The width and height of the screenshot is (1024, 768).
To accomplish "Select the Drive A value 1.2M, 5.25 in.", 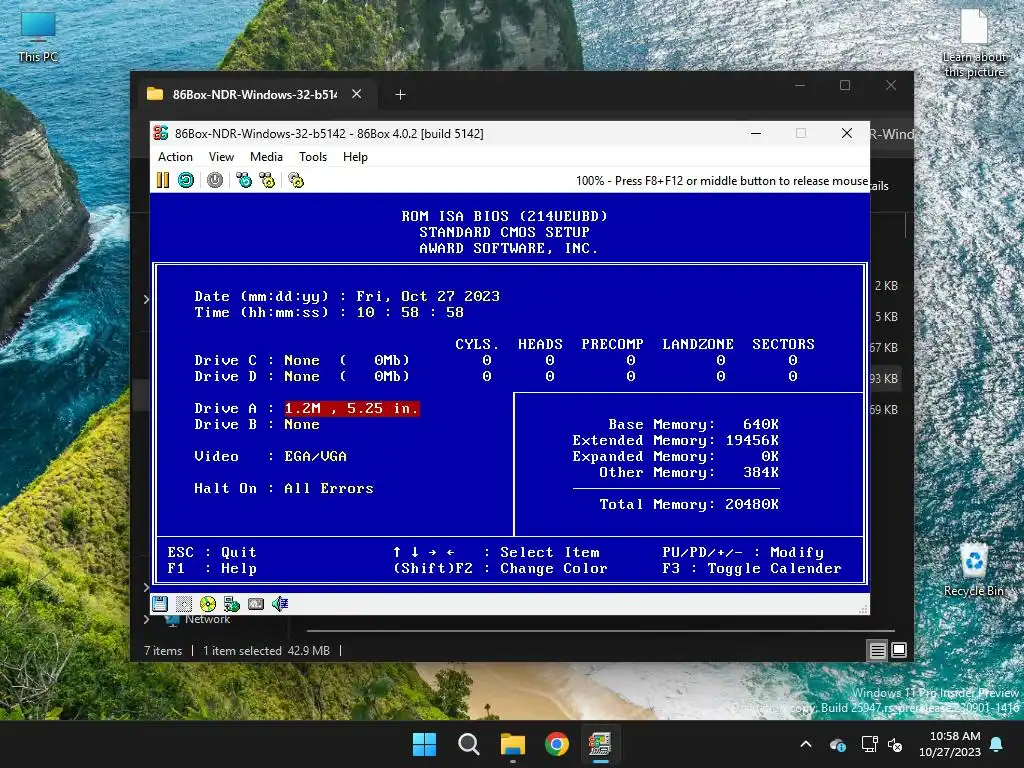I will tap(352, 408).
